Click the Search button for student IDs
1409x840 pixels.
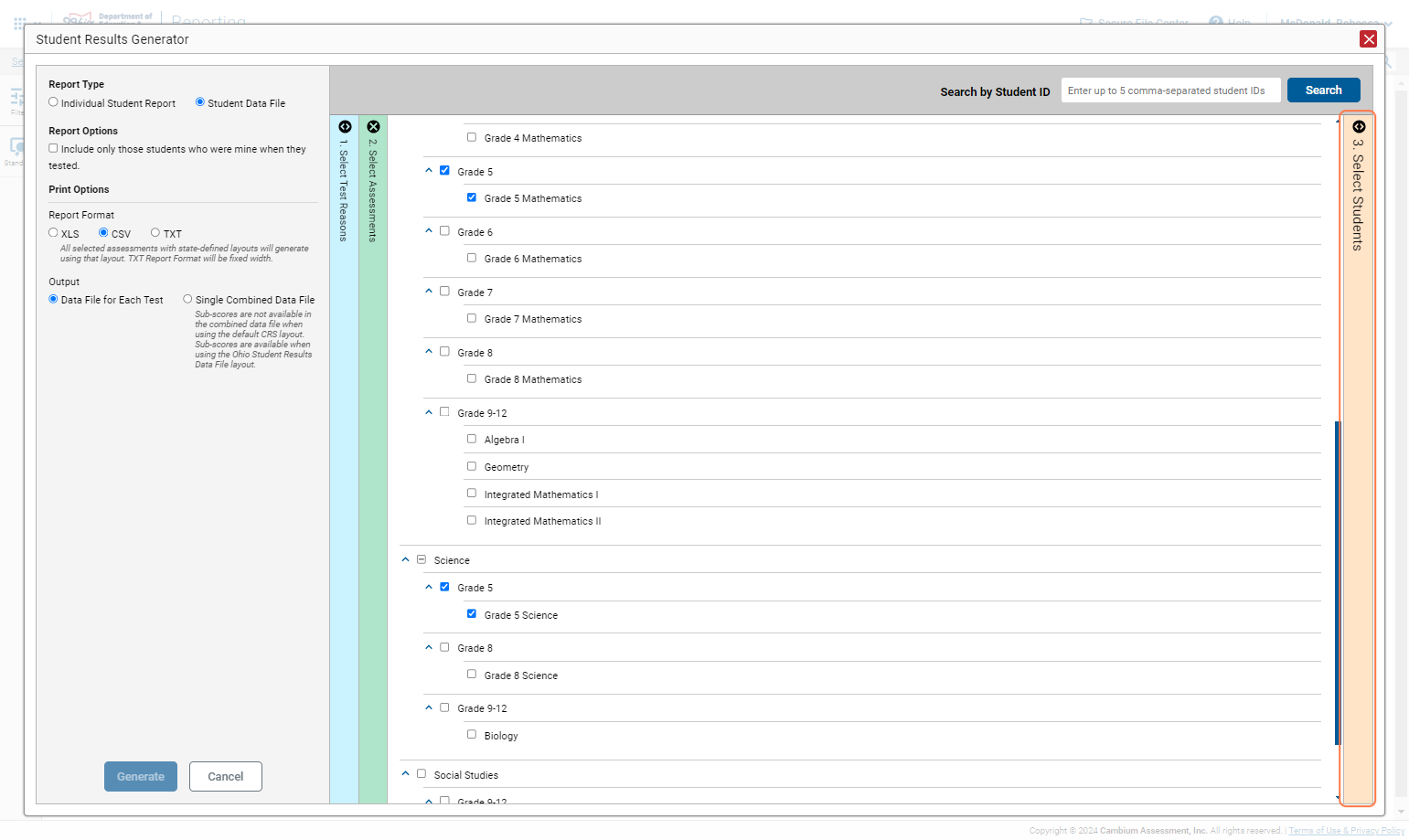tap(1324, 90)
